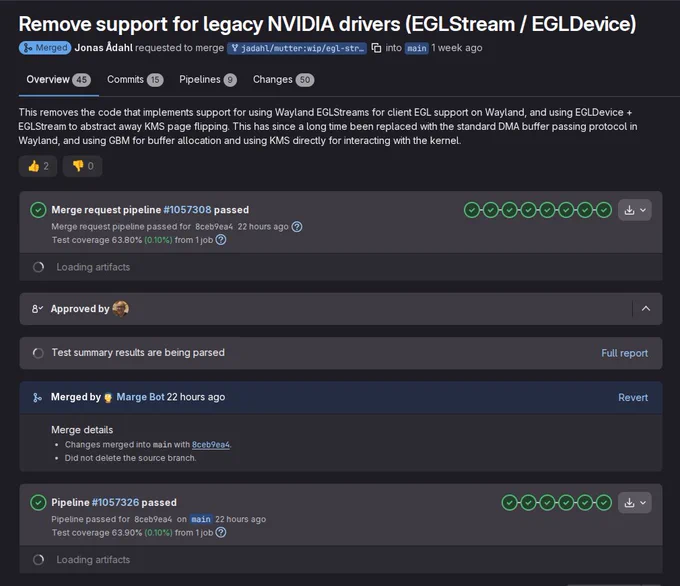Click 'Merge details' heading
Viewport: 680px width, 586px height.
pyautogui.click(x=82, y=430)
